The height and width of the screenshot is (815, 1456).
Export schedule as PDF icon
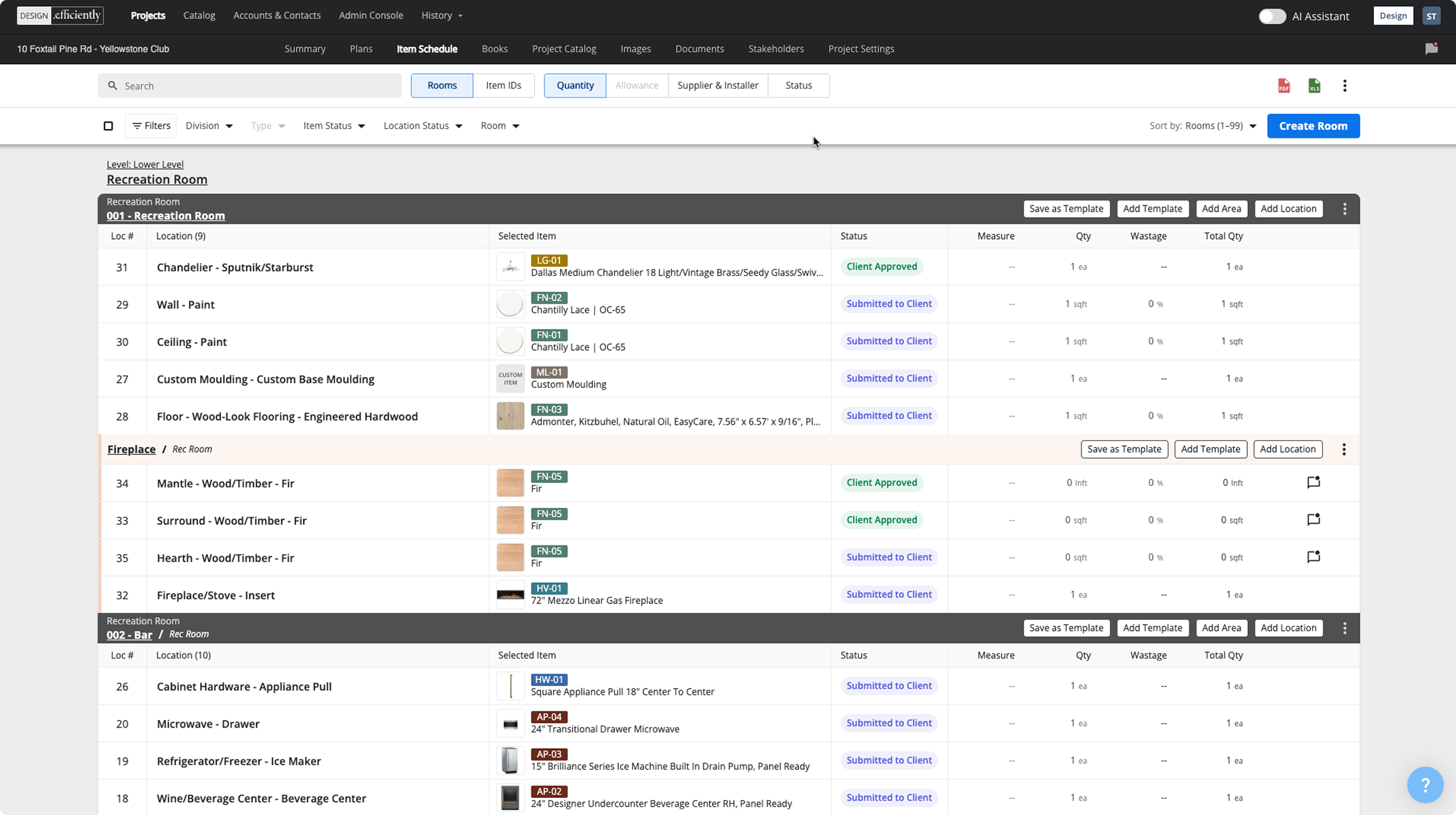pyautogui.click(x=1283, y=86)
